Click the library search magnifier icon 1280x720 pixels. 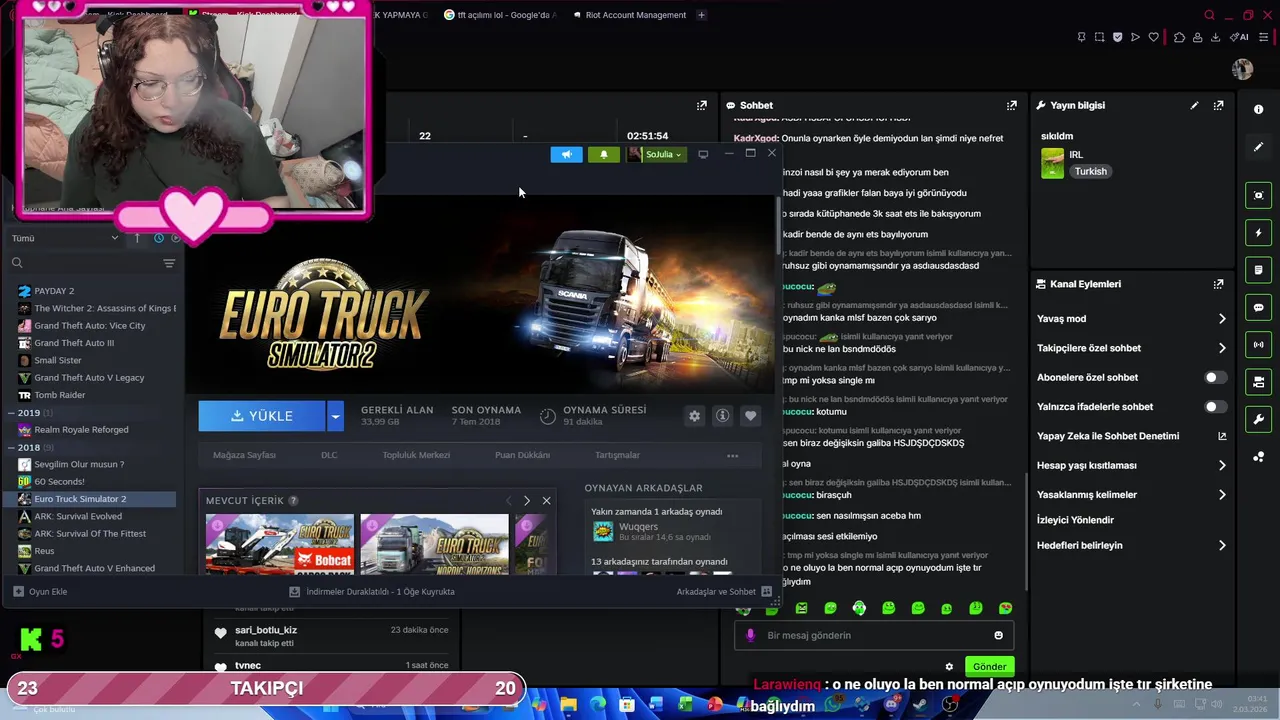click(x=17, y=263)
